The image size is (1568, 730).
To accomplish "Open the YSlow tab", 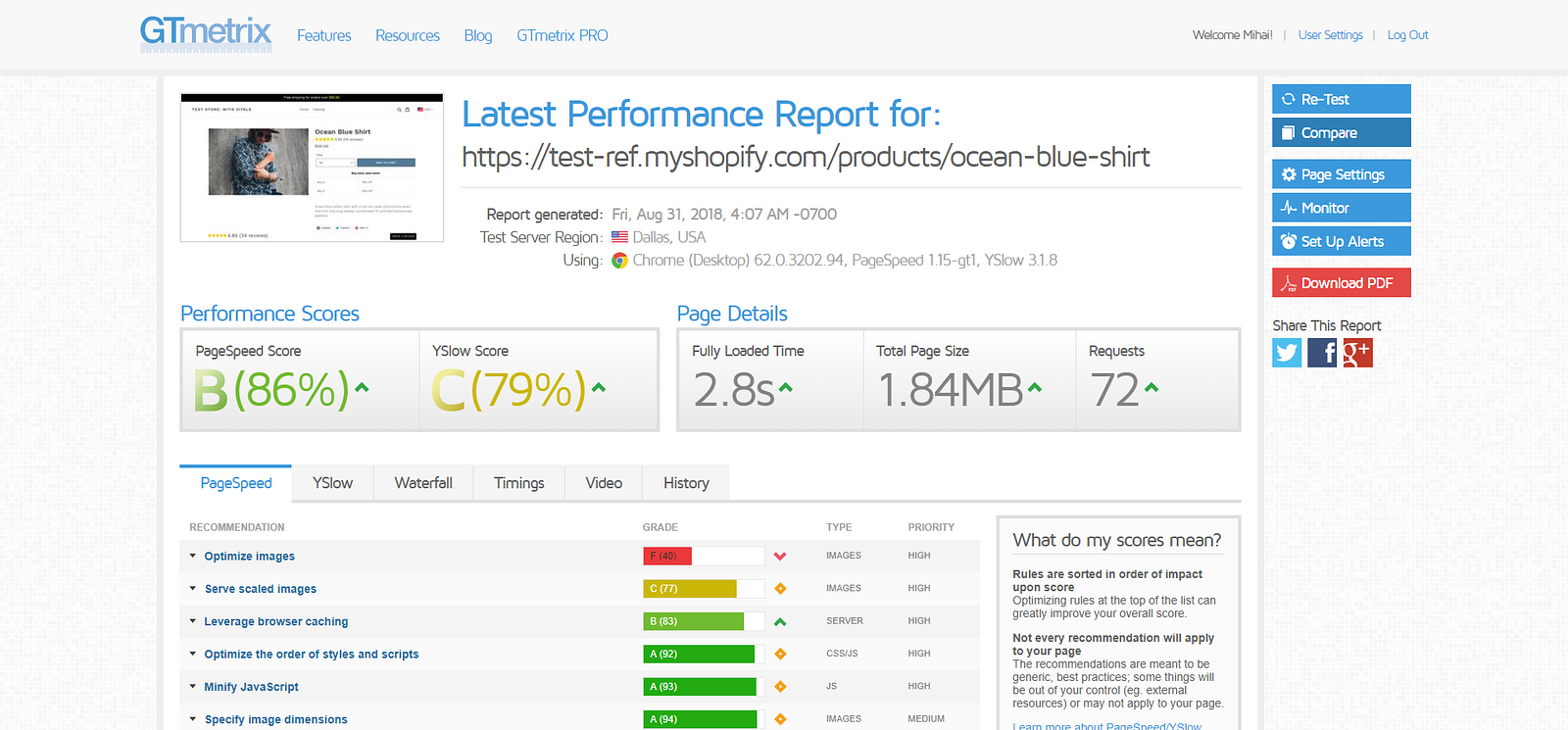I will [332, 483].
